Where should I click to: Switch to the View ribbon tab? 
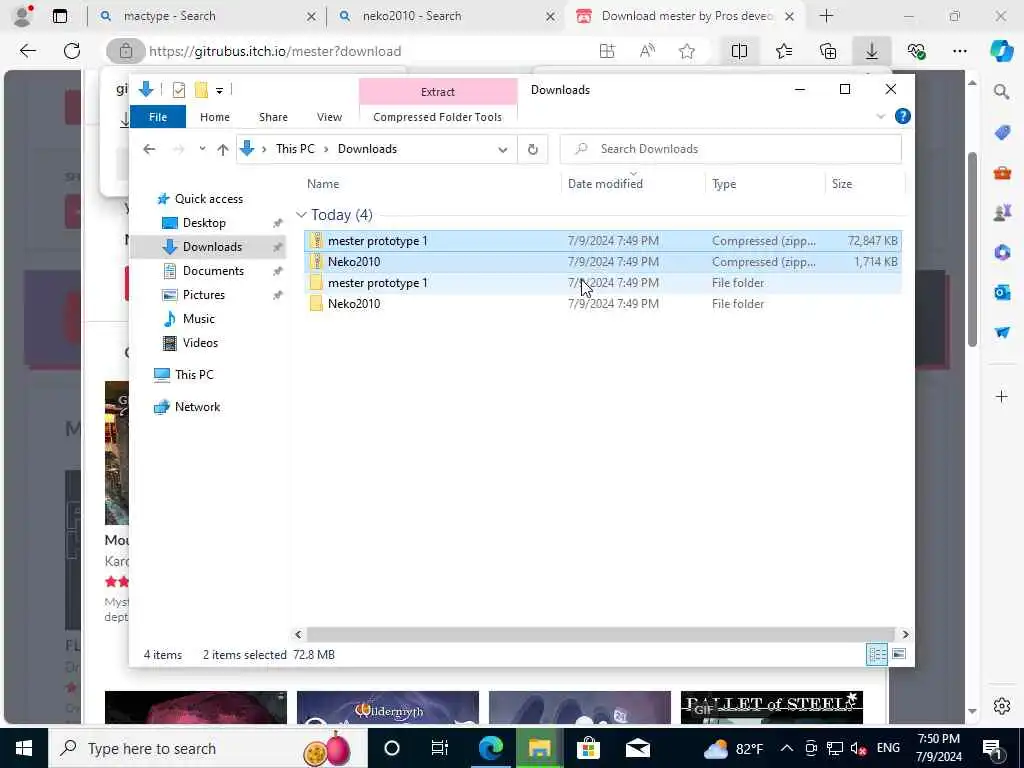point(329,117)
